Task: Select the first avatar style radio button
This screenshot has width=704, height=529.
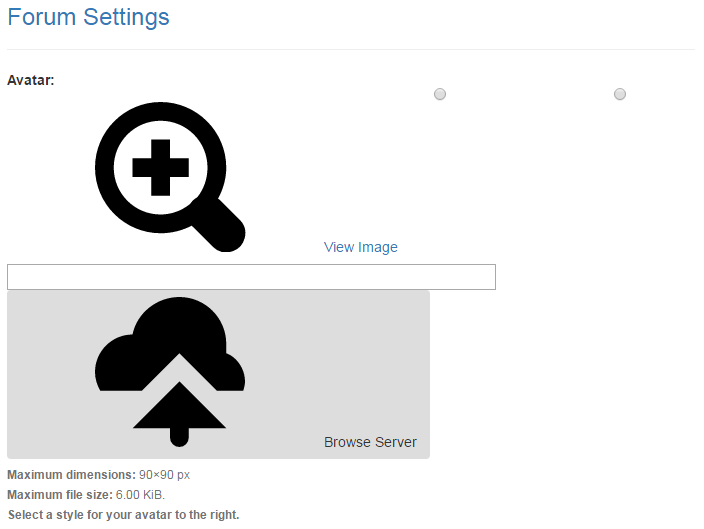Action: (440, 94)
